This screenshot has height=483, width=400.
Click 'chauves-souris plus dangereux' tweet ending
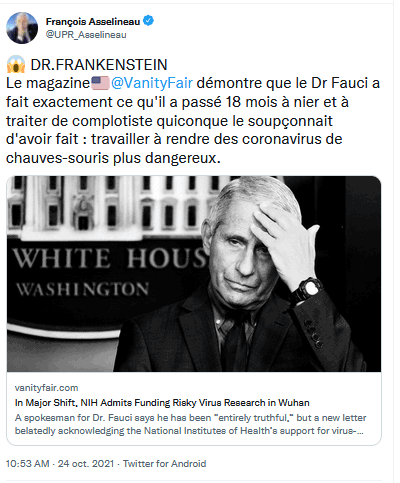[113, 158]
